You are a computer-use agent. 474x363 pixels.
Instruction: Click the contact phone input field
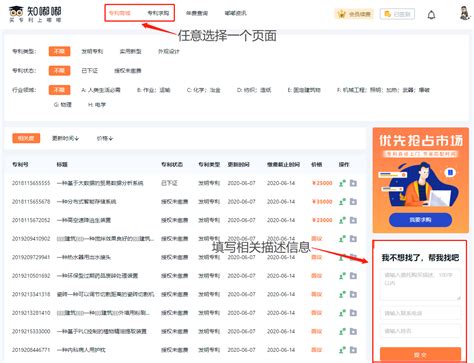click(421, 313)
